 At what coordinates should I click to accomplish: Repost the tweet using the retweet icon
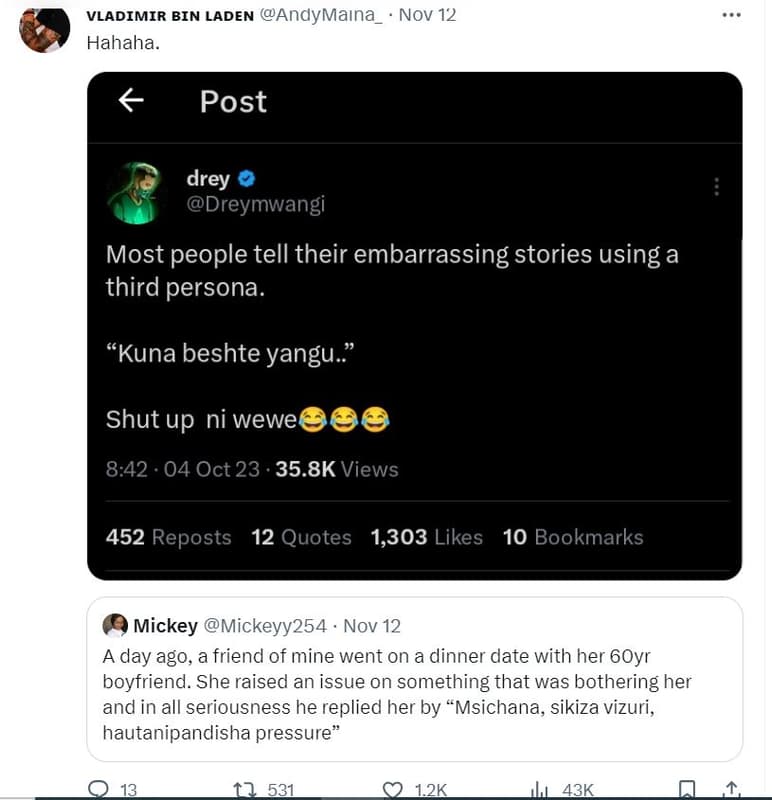point(243,789)
